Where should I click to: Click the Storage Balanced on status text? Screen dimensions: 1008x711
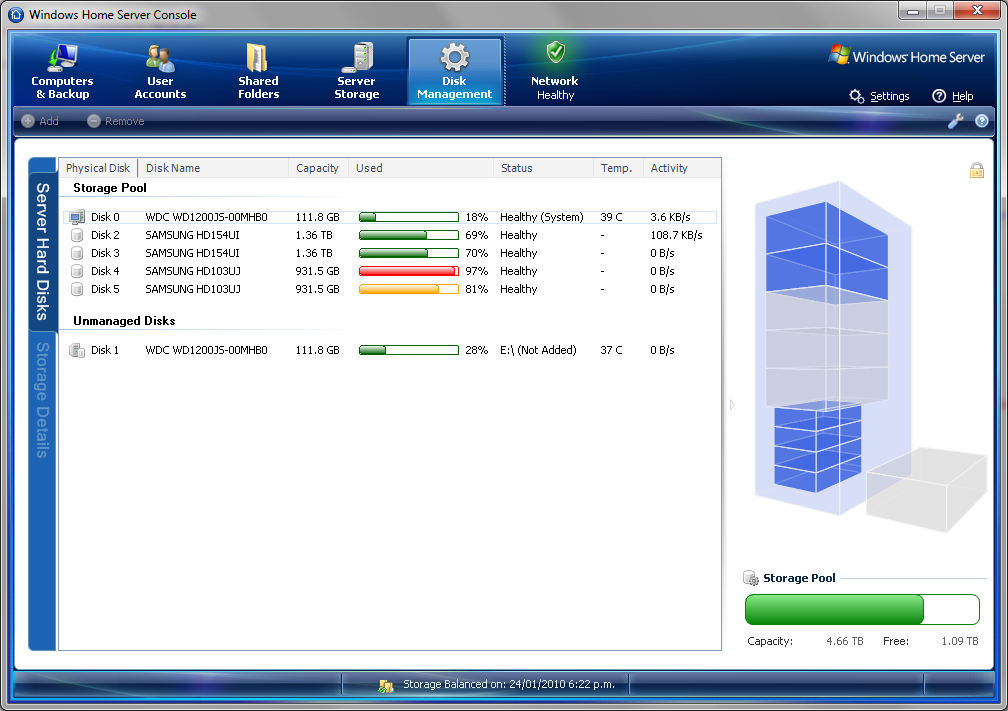pos(508,684)
